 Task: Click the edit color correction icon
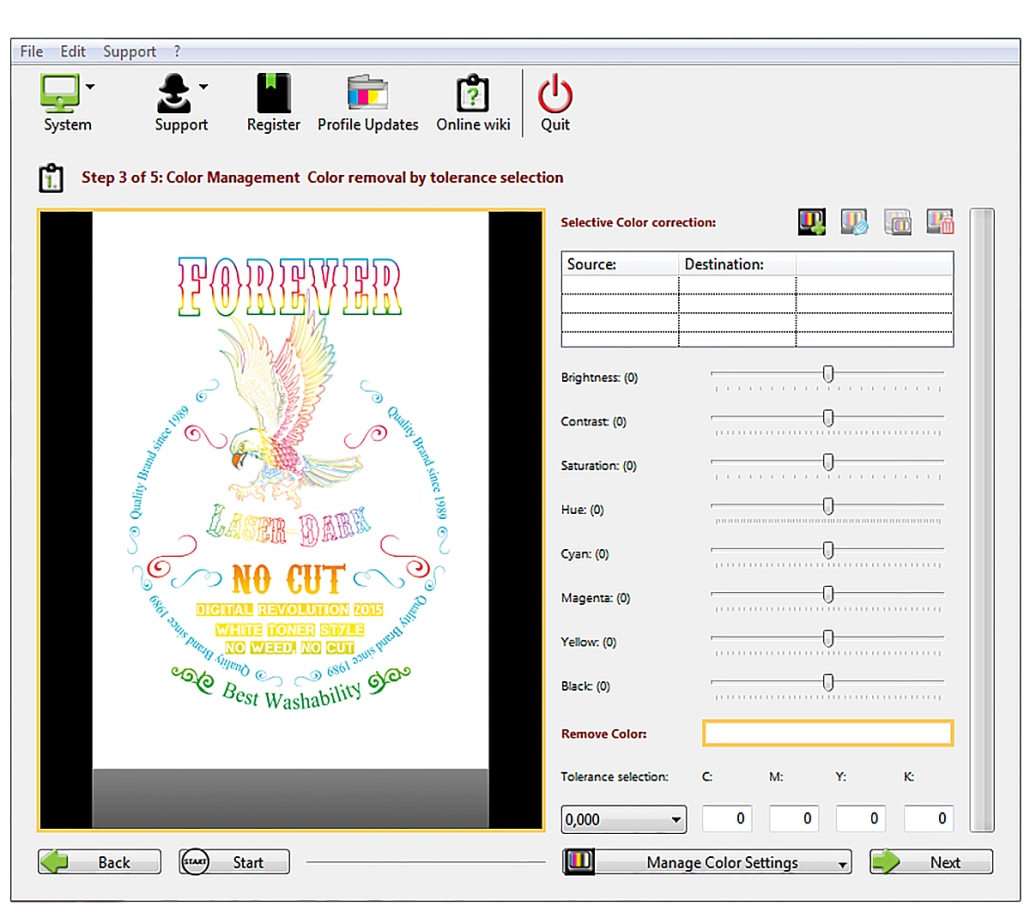[x=853, y=222]
